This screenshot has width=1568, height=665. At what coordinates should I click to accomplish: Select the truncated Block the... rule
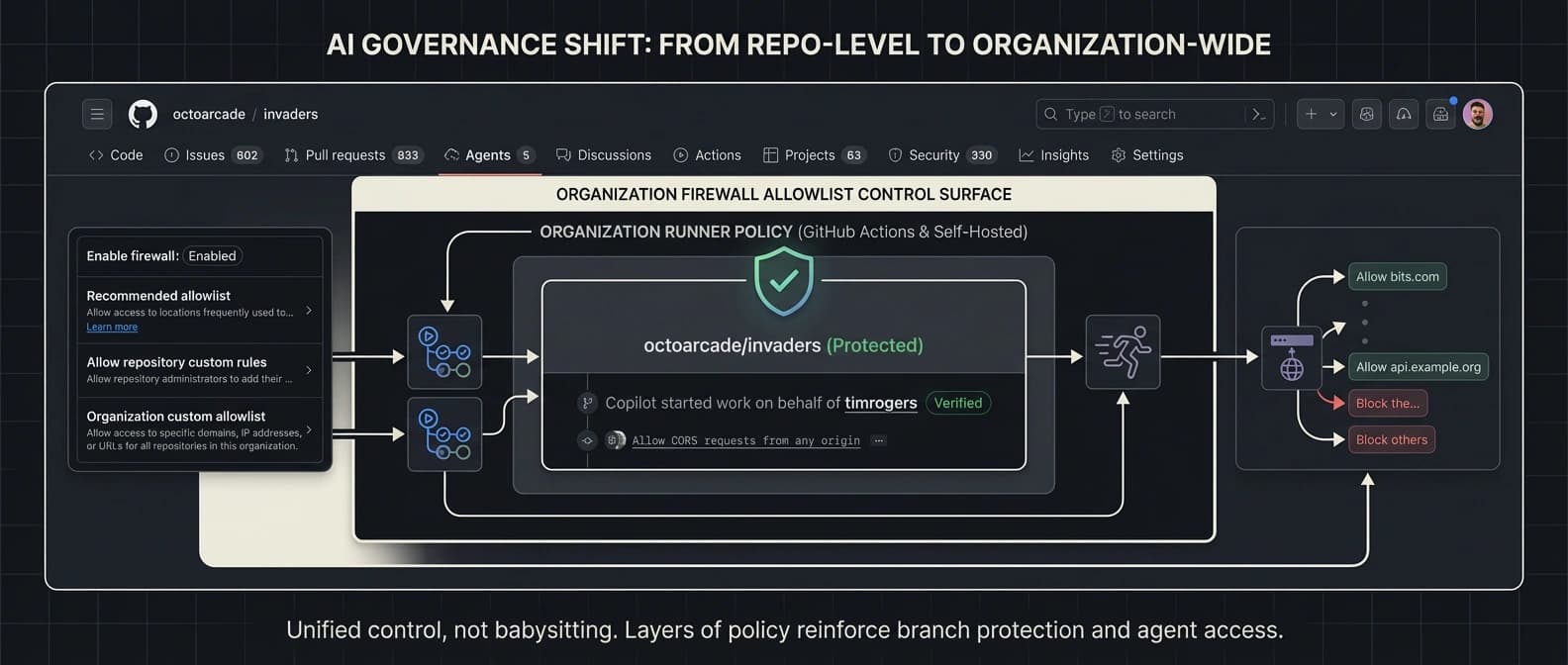tap(1388, 404)
